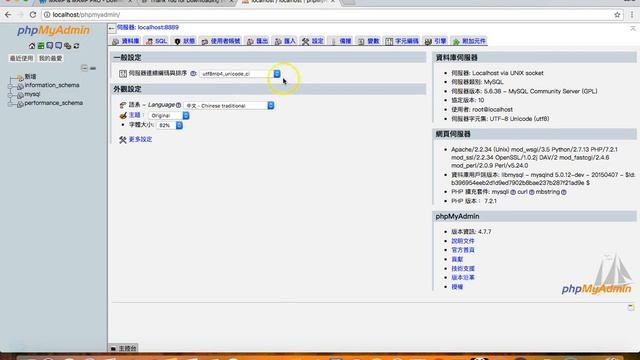Viewport: 640px width, 360px height.
Task: Open the 貢獻 (Contribute) link
Action: coord(457,260)
